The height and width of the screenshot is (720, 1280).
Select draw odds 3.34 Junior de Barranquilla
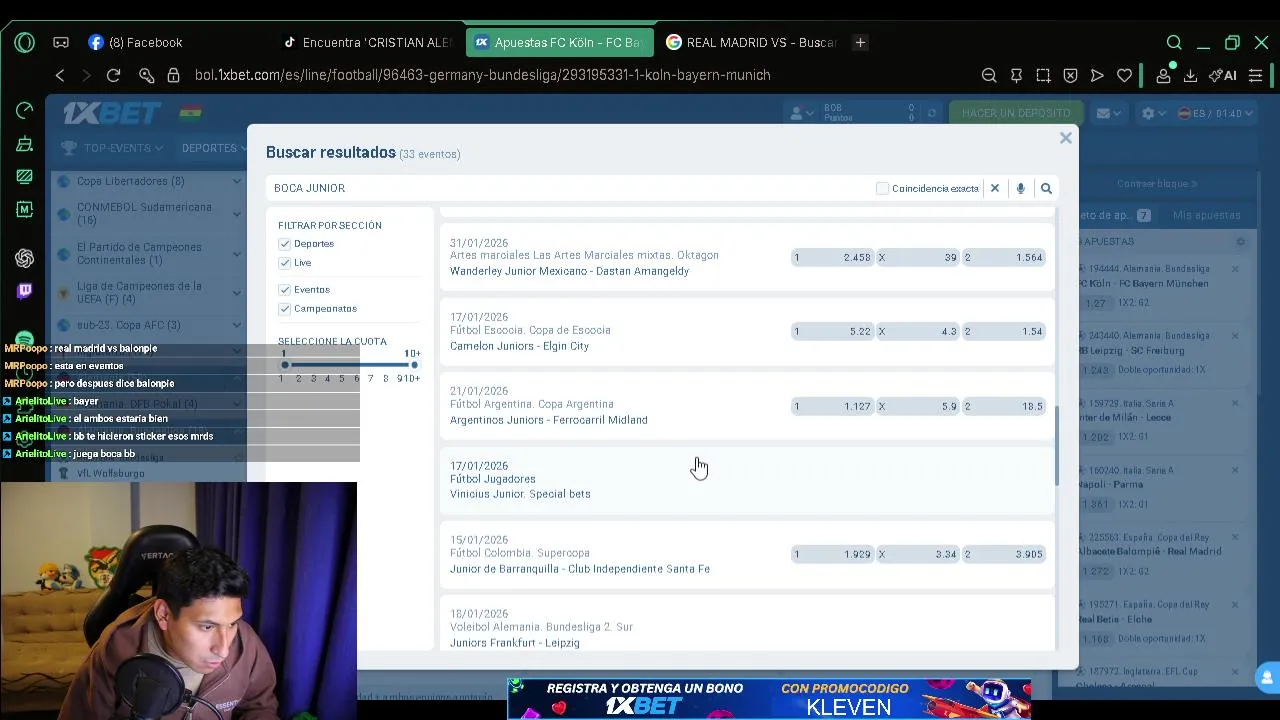click(918, 554)
